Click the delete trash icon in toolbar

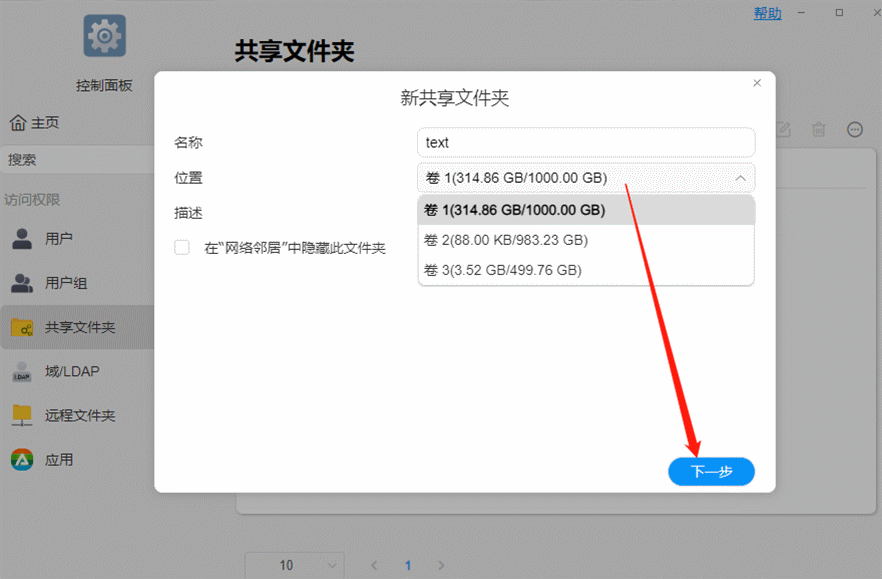818,130
